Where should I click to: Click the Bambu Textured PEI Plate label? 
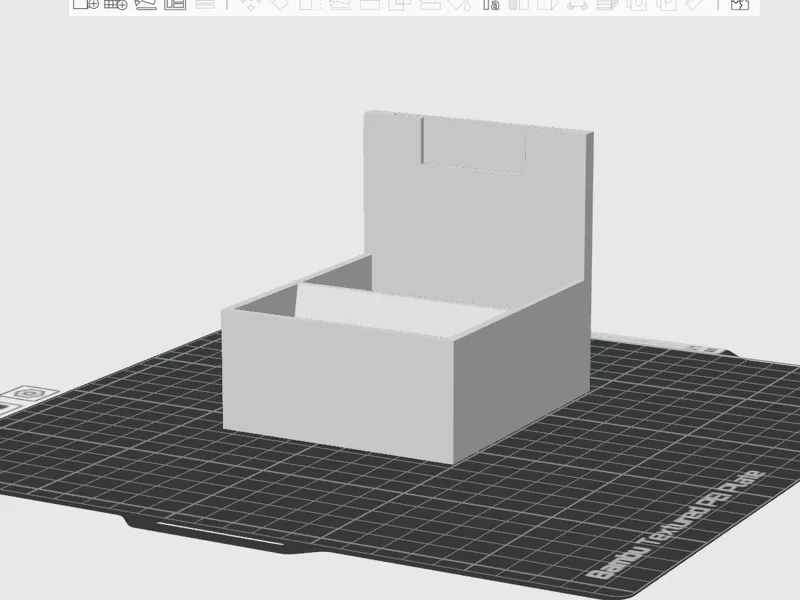pyautogui.click(x=676, y=526)
